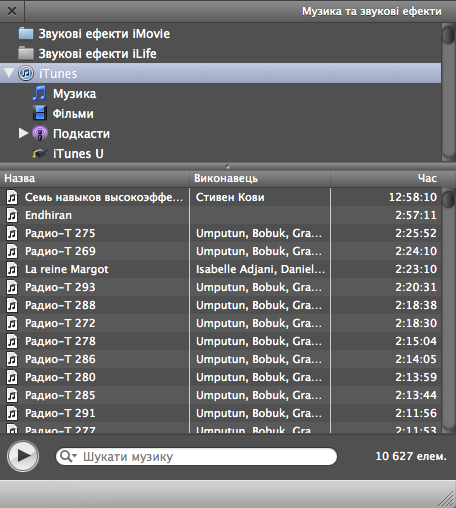Click the duration 2:13:59
Screen dimensions: 456x508
[416, 377]
